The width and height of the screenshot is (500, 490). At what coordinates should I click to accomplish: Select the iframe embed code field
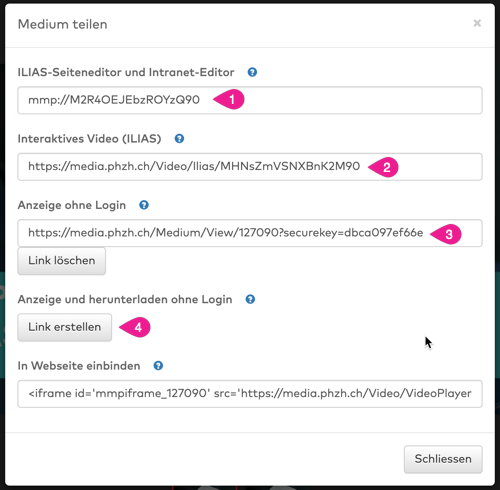[x=250, y=394]
